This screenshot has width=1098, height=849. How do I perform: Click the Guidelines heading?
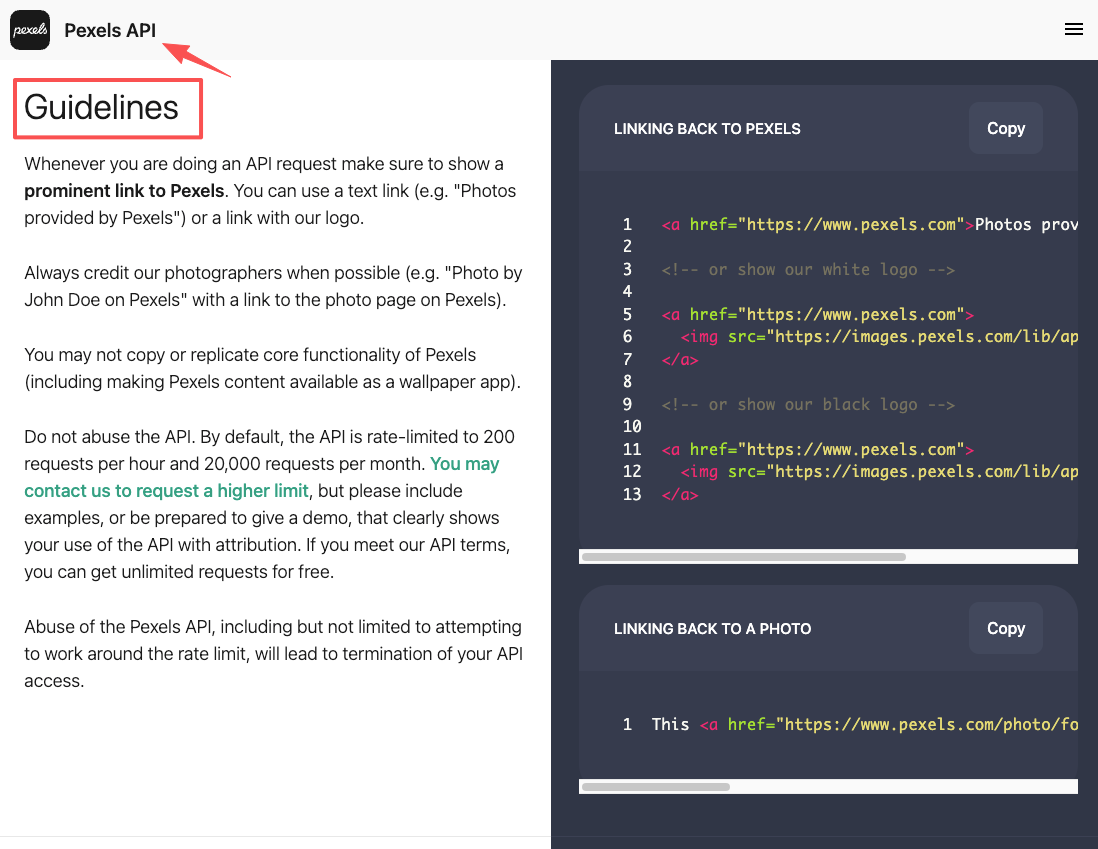point(102,107)
